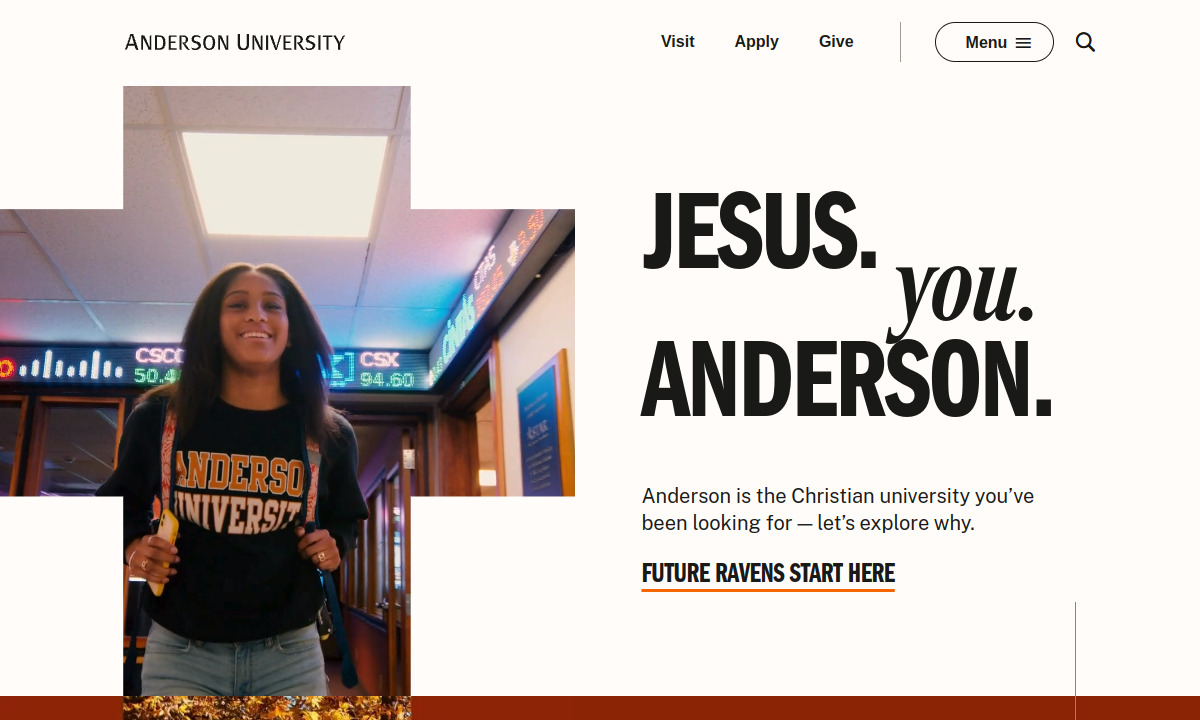Click the smiling student's face in hero photo
Image resolution: width=1200 pixels, height=720 pixels.
click(x=256, y=315)
